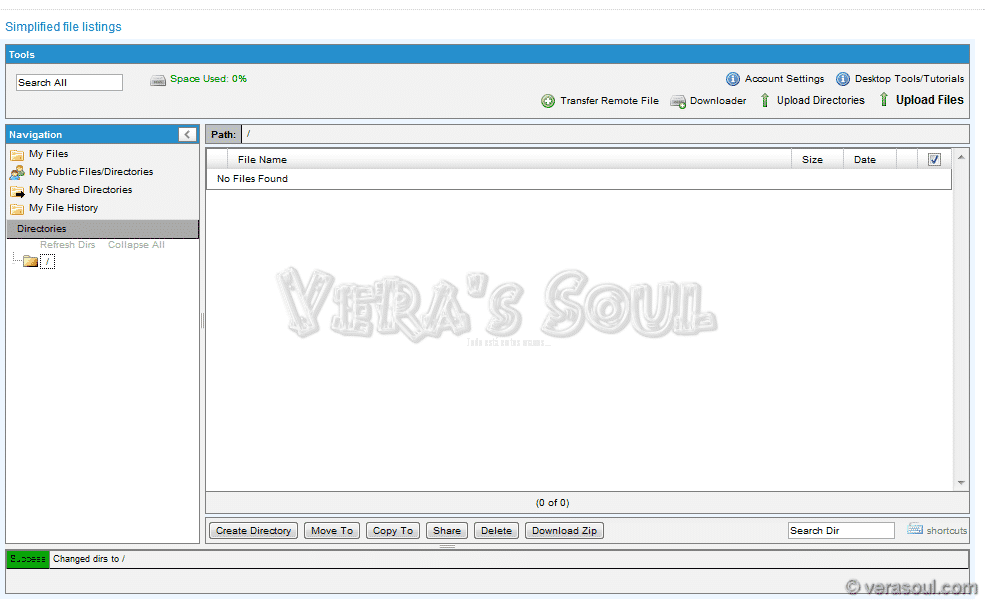Click the keyboard shortcuts icon
Image resolution: width=993 pixels, height=610 pixels.
pyautogui.click(x=915, y=530)
